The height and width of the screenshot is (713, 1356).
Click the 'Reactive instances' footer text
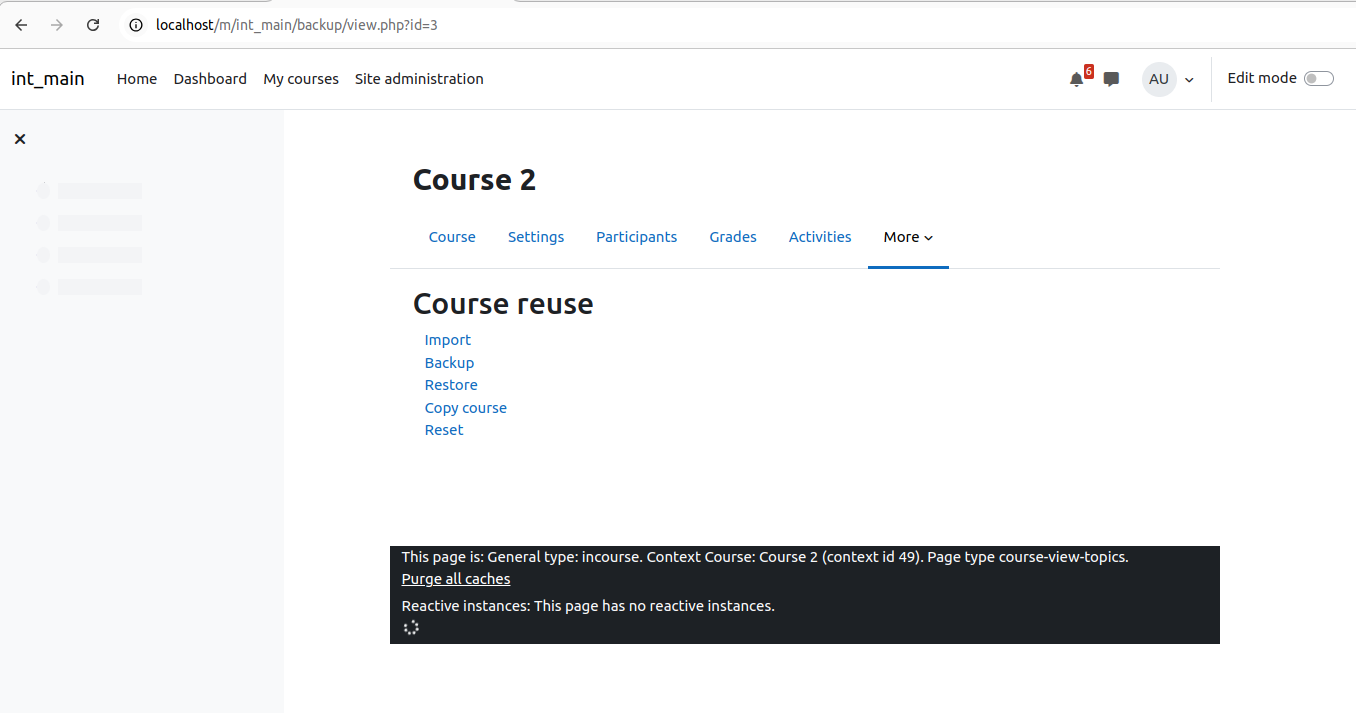pyautogui.click(x=588, y=606)
